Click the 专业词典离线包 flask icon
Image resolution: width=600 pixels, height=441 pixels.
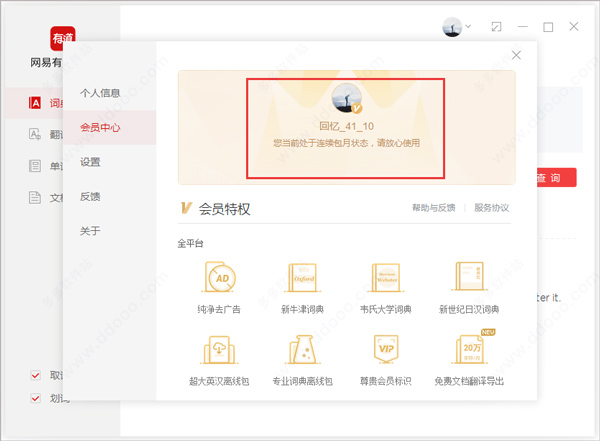pyautogui.click(x=303, y=350)
